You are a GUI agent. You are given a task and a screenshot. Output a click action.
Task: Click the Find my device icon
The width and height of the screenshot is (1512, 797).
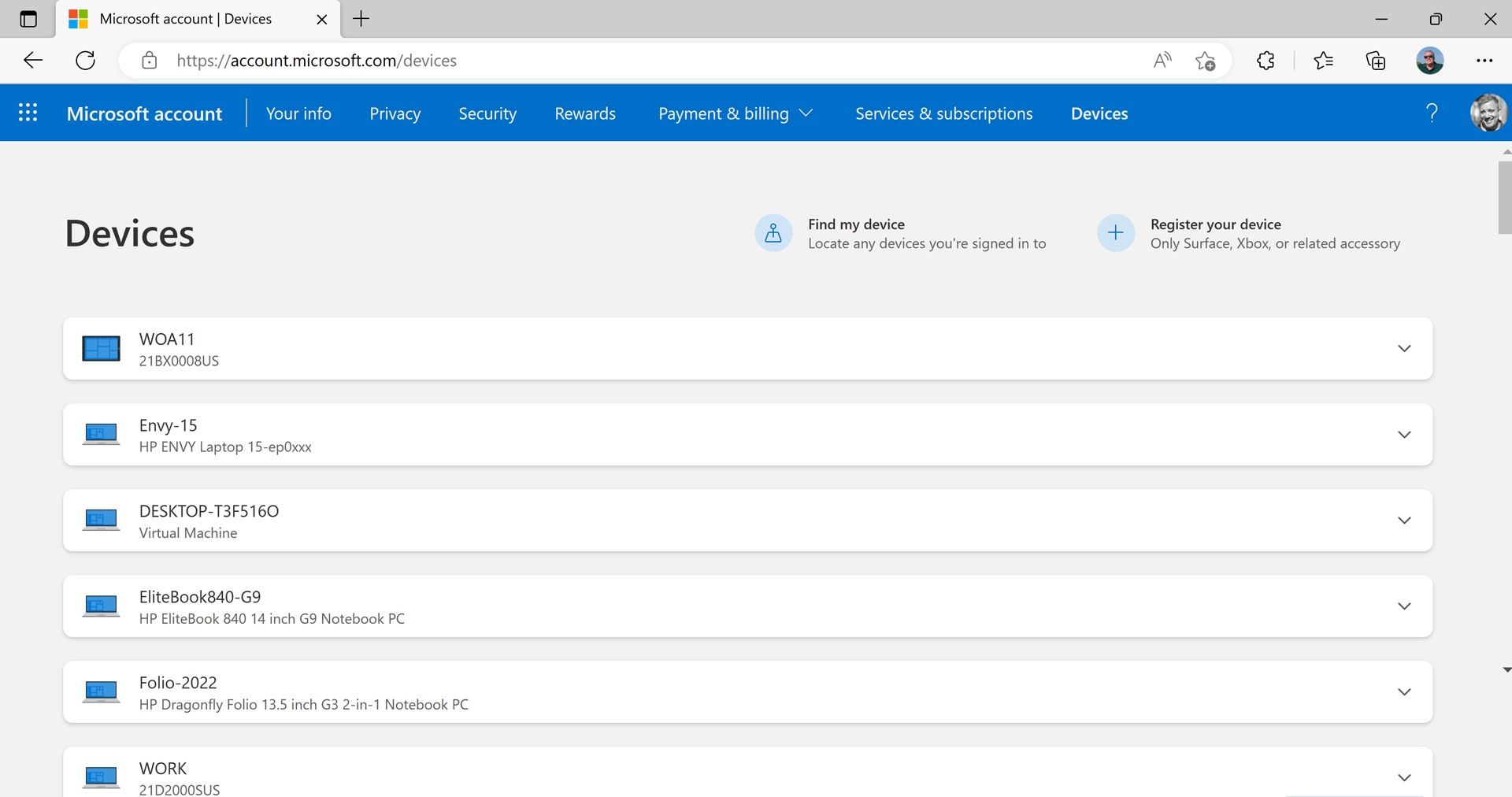tap(773, 233)
